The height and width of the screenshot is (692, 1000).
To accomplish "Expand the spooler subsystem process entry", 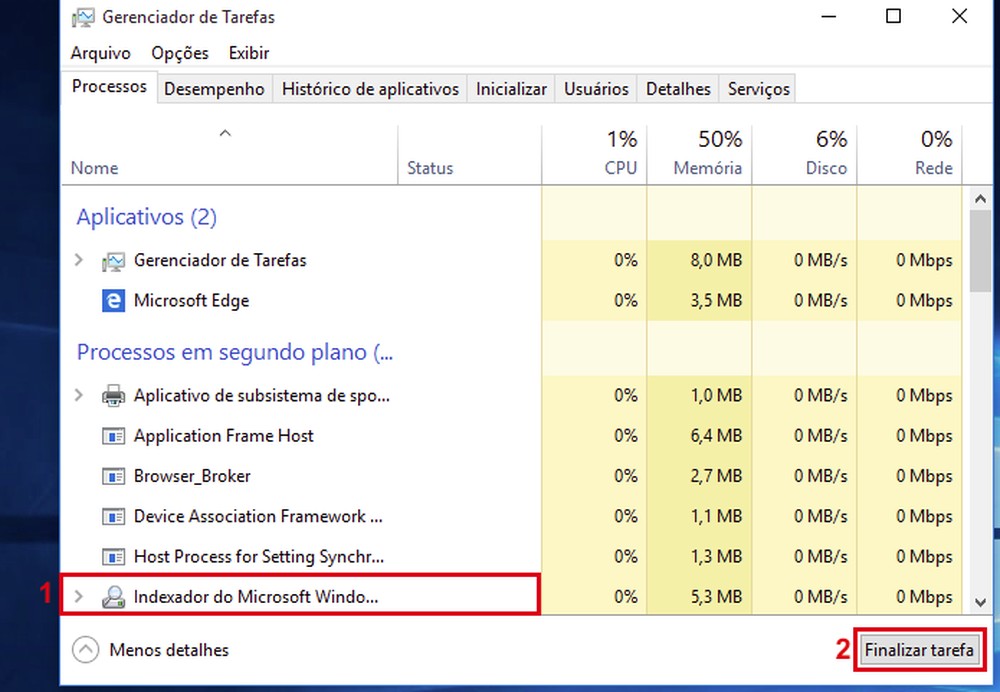I will 79,395.
